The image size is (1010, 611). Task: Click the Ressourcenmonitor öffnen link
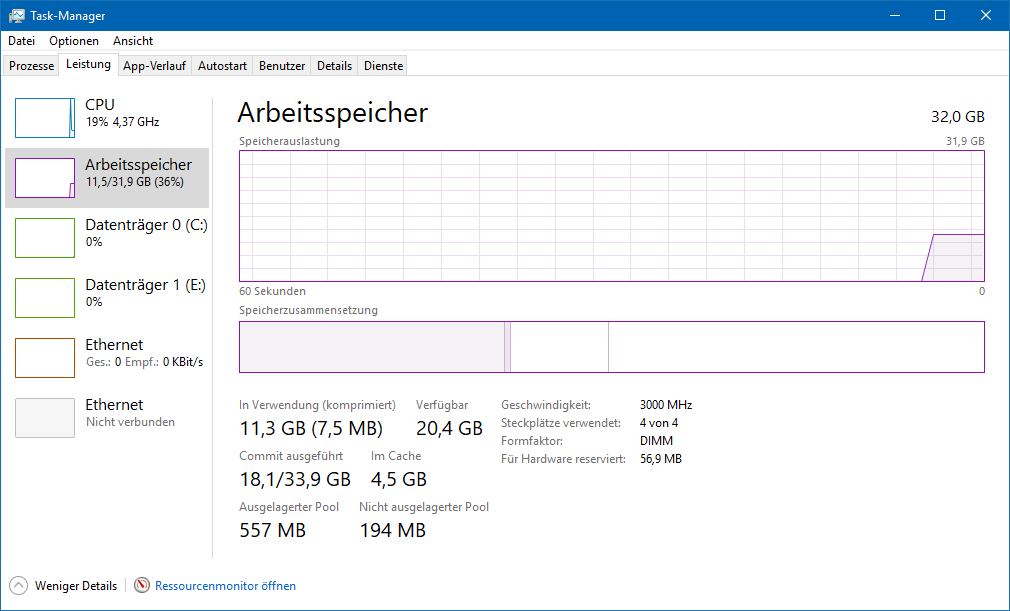click(225, 586)
